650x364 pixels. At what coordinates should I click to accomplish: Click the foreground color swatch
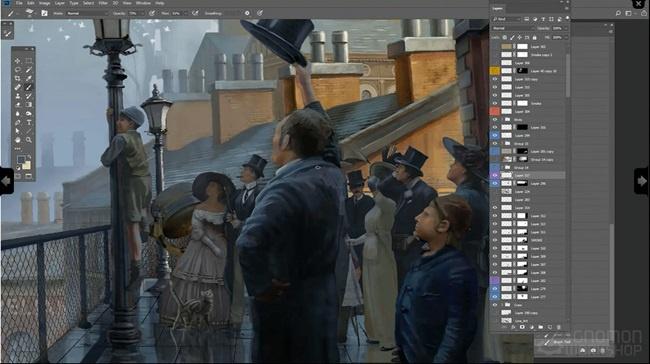click(21, 160)
